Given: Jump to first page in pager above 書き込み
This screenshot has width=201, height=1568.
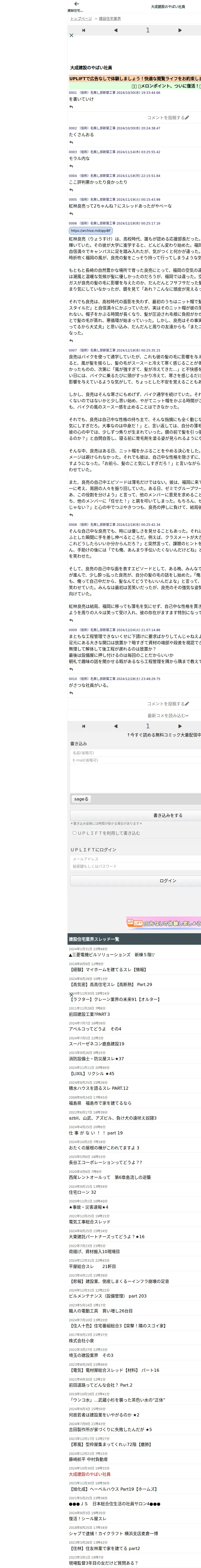Looking at the screenshot, I should [x=83, y=726].
